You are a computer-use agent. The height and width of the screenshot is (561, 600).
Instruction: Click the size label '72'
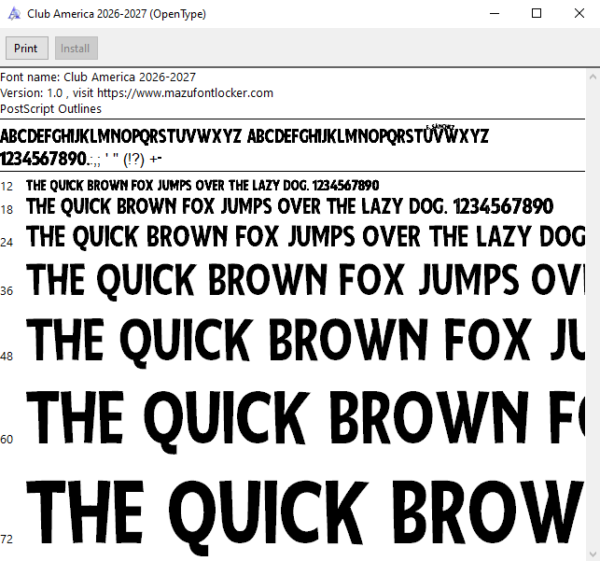(7, 539)
